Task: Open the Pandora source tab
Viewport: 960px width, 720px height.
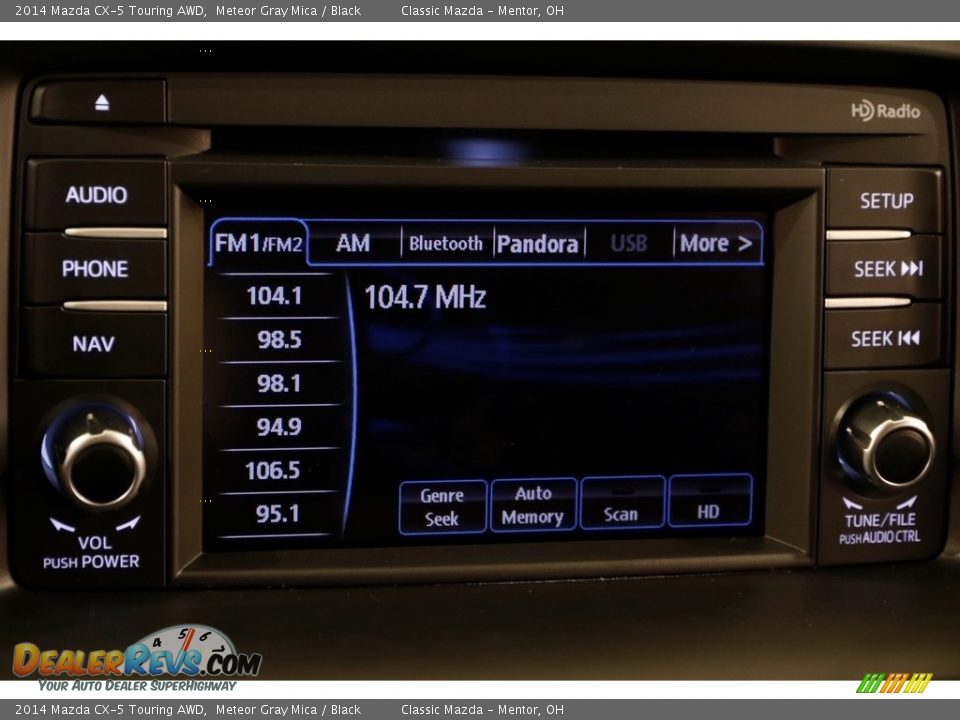Action: pos(537,243)
